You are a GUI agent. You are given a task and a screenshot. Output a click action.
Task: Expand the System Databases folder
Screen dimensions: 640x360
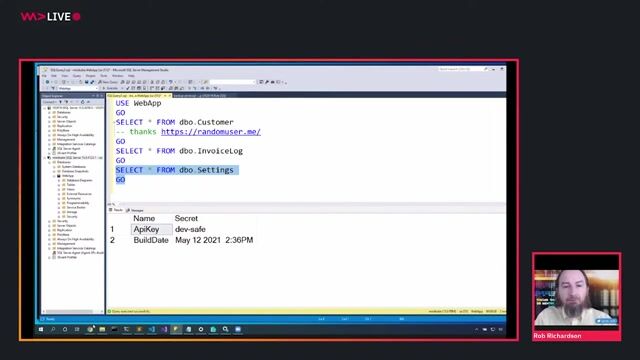tap(54, 167)
